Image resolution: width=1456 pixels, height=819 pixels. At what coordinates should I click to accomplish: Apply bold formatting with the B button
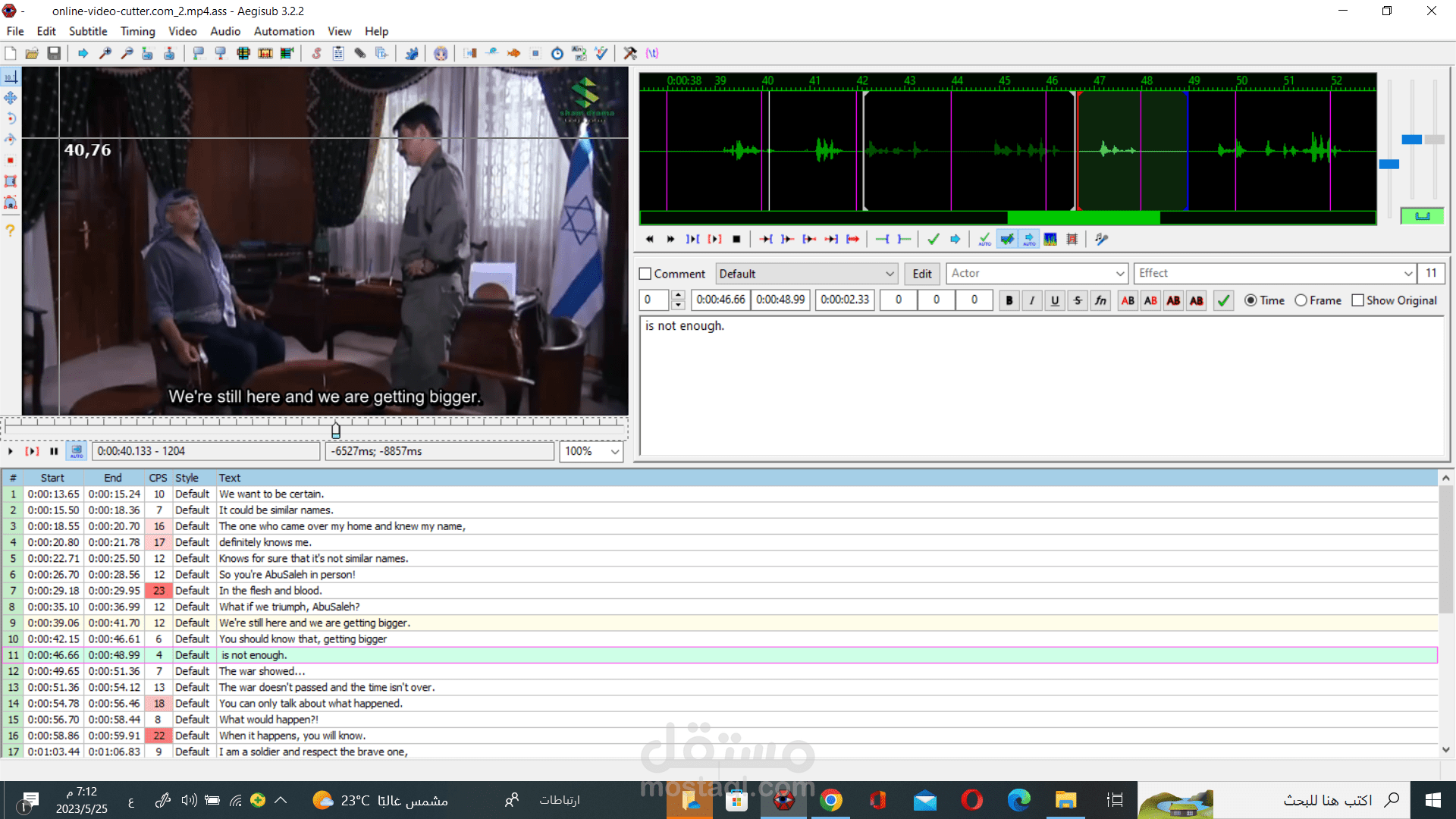click(1009, 300)
